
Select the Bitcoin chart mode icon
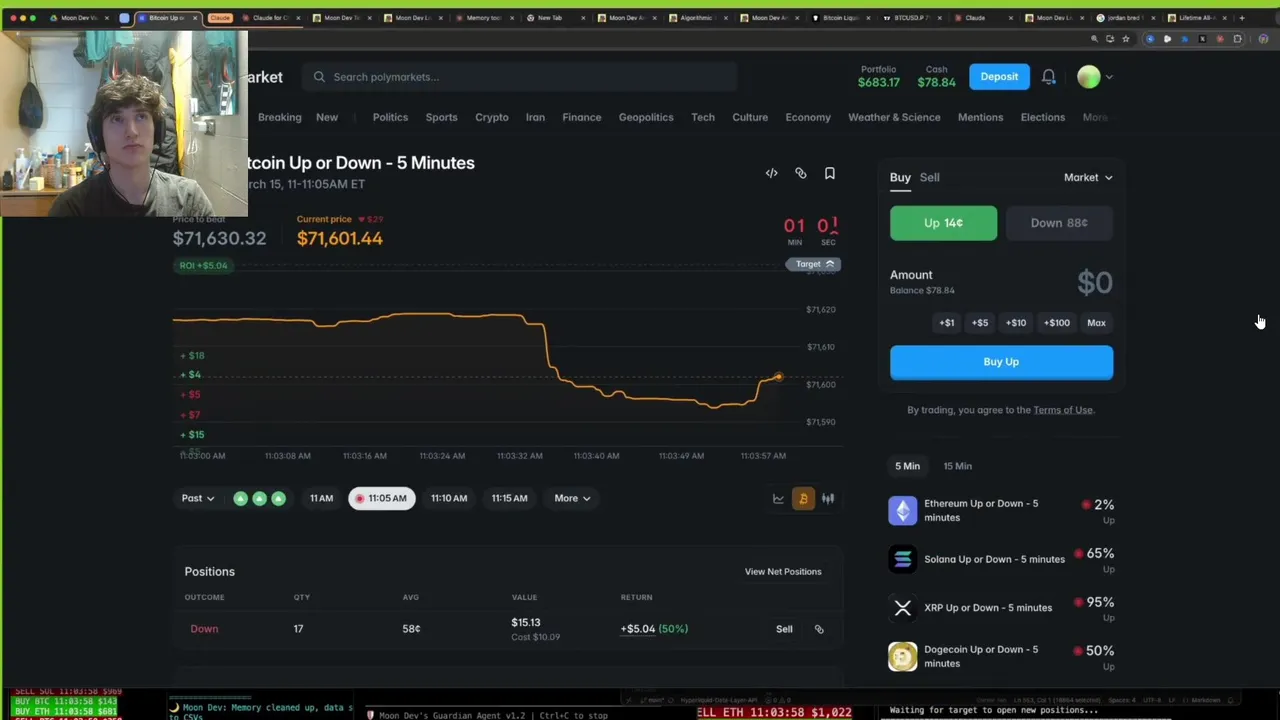click(803, 498)
